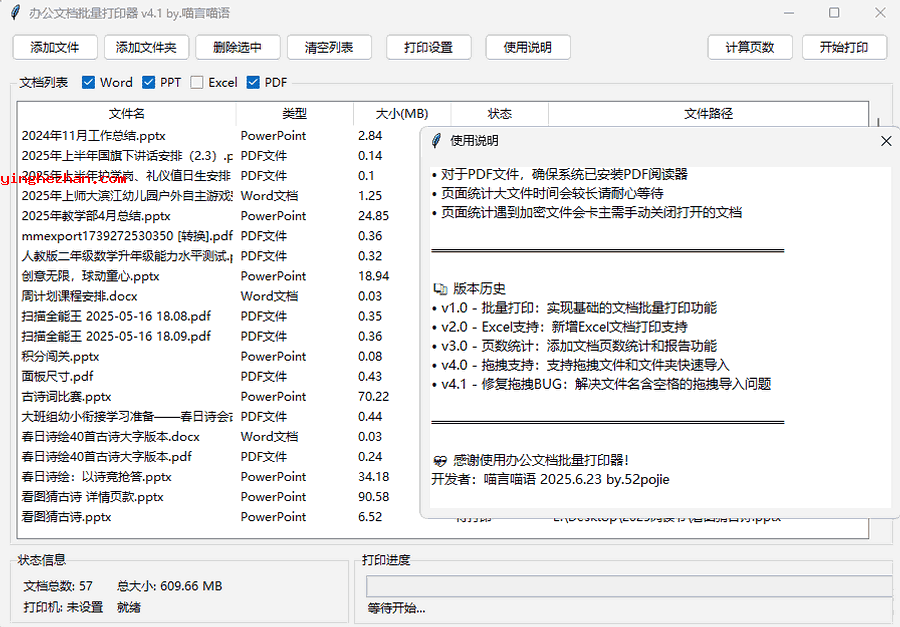The height and width of the screenshot is (627, 900).
Task: Open the 使用说明 help button in toolbar
Action: point(528,48)
